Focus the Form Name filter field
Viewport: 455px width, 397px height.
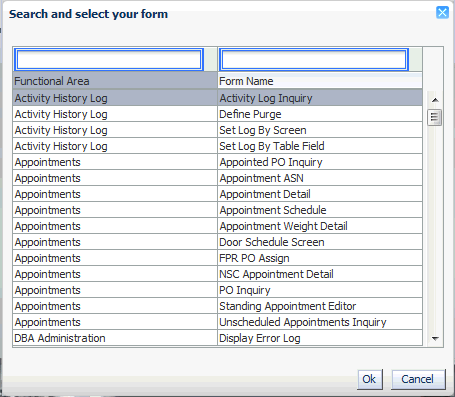[x=313, y=60]
